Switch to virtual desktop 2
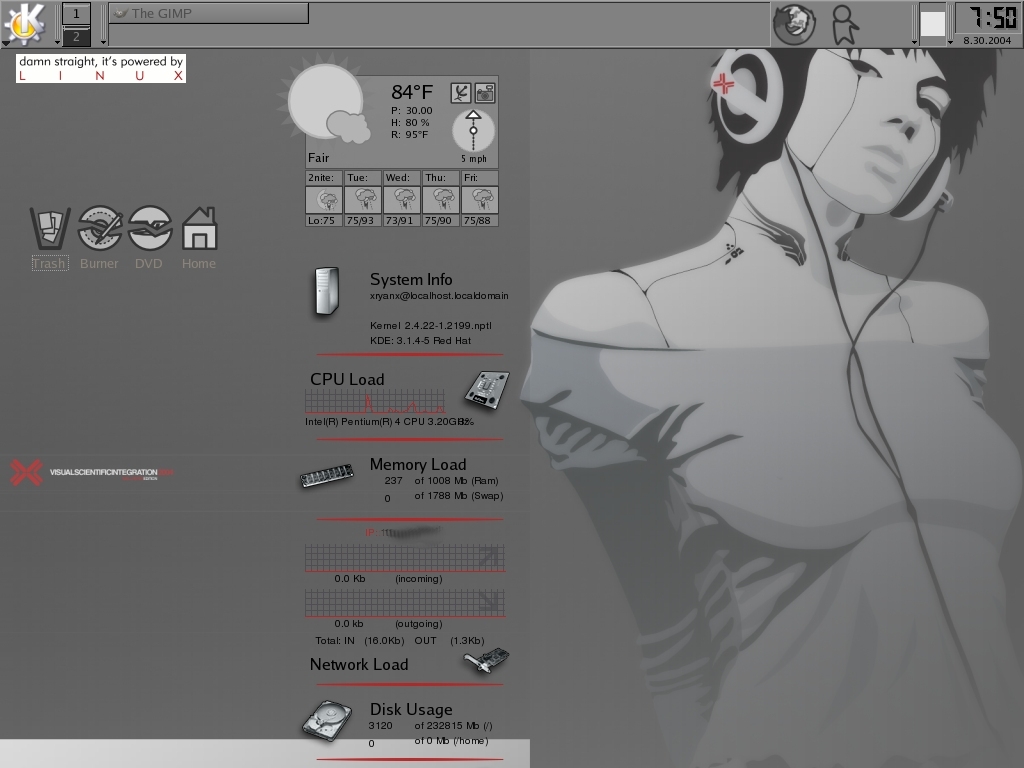The image size is (1024, 768). coord(76,37)
